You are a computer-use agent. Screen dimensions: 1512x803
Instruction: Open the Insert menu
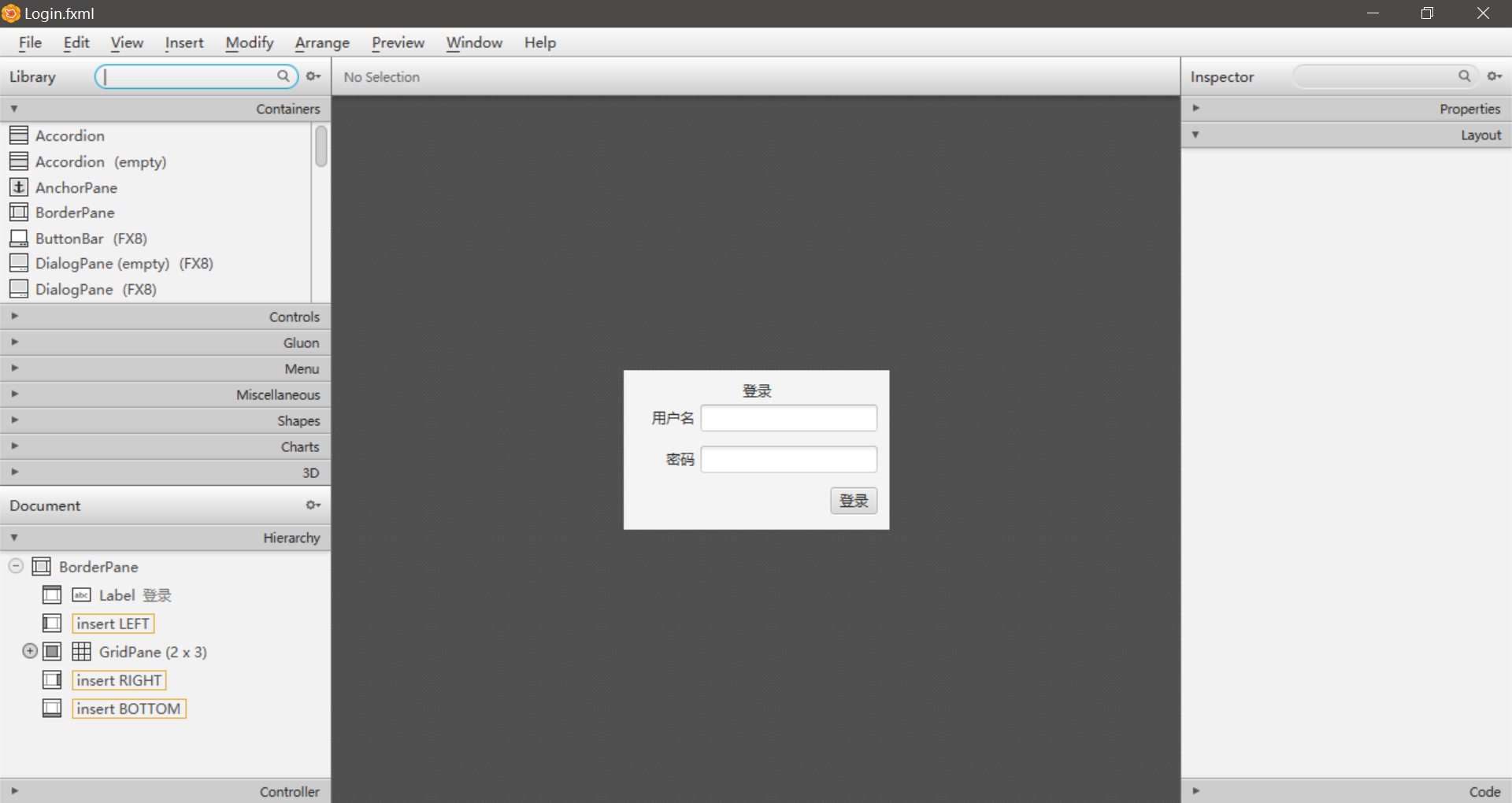(x=184, y=43)
